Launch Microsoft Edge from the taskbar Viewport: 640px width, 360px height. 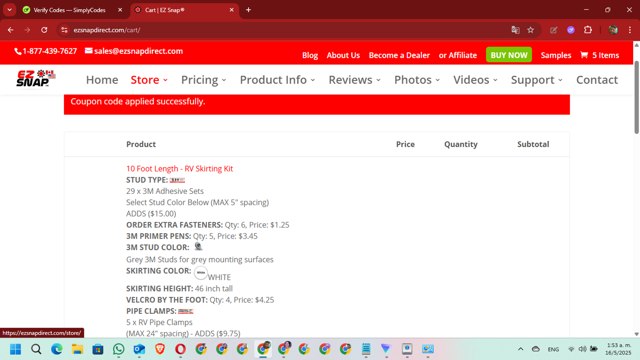tap(57, 349)
